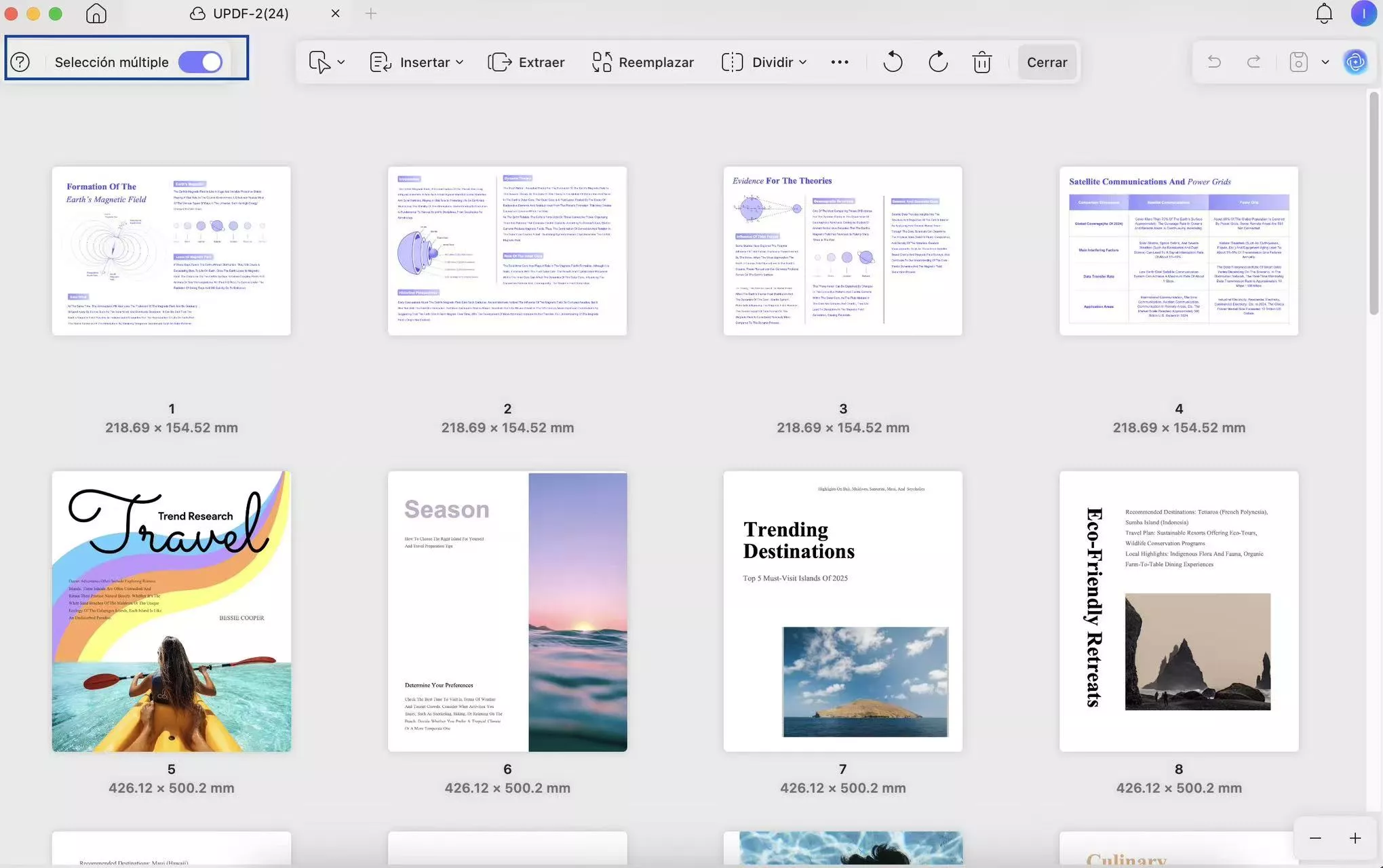This screenshot has height=868, width=1383.
Task: Open the notifications bell
Action: pyautogui.click(x=1323, y=14)
